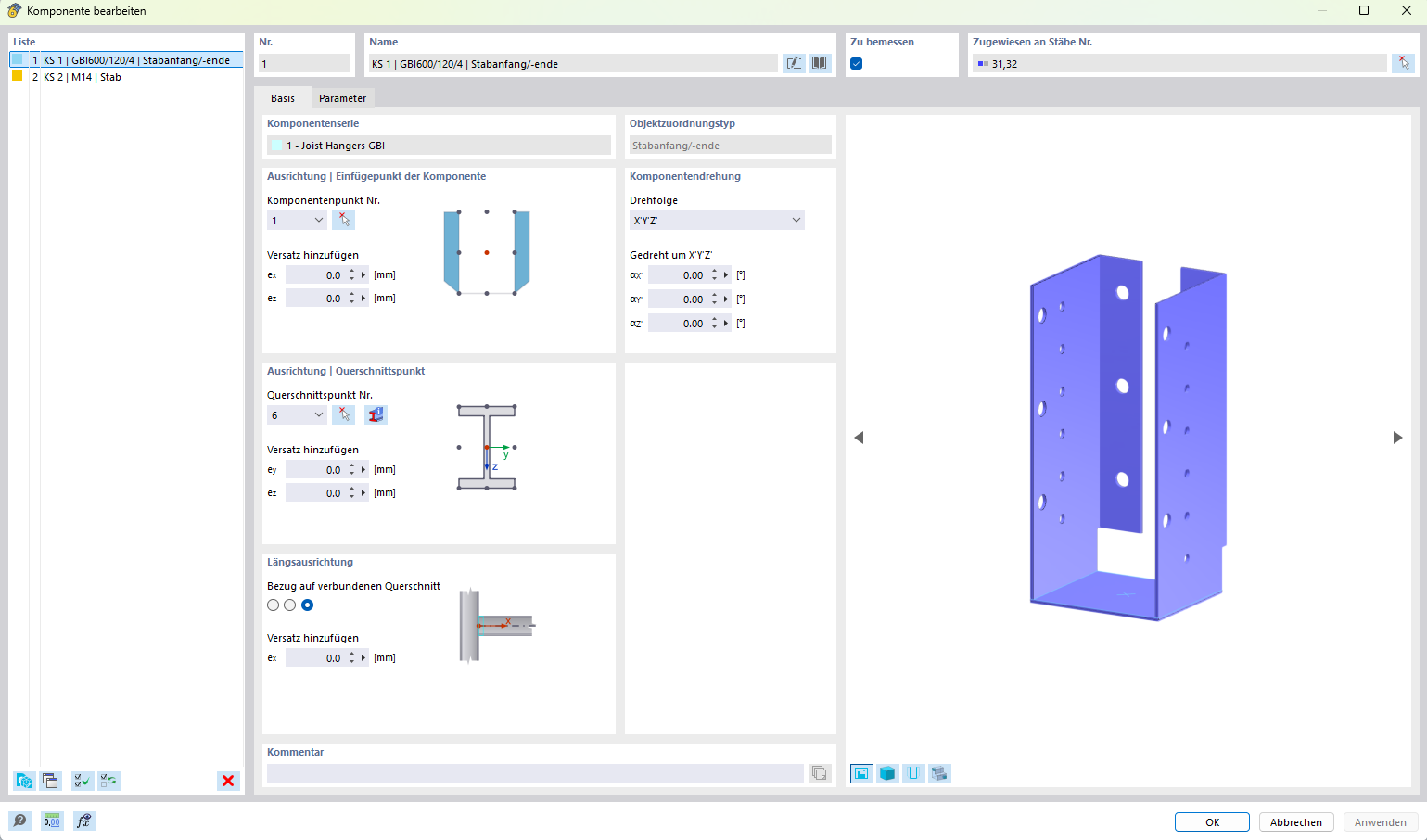Switch to the Basis tab
Image resolution: width=1427 pixels, height=840 pixels.
(283, 98)
